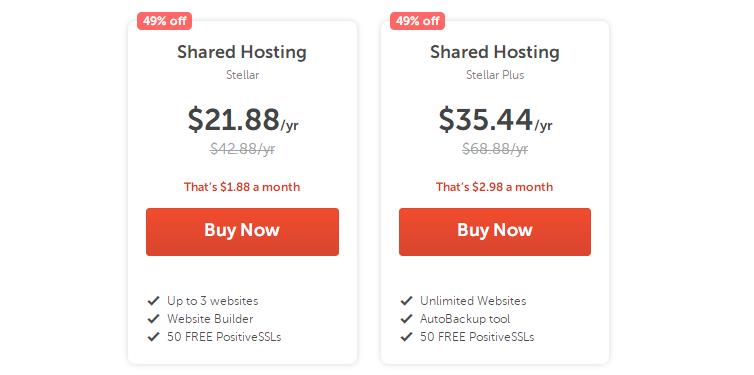Viewport: 754px width, 375px height.
Task: Select the $21.88/yr price text
Action: (243, 120)
